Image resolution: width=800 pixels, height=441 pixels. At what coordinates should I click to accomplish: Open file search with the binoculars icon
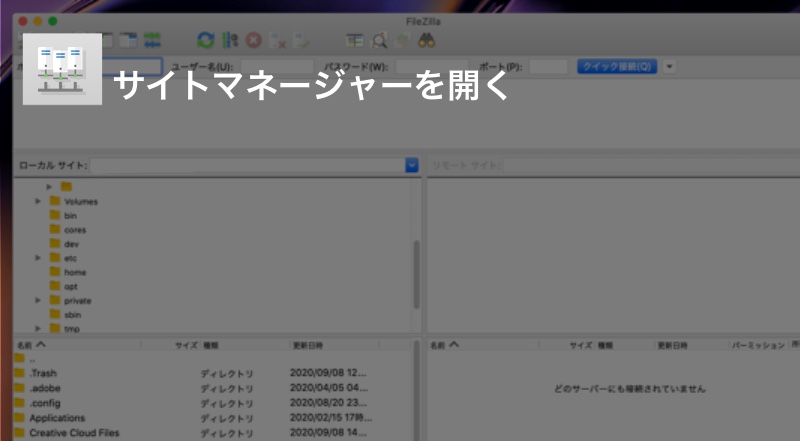pyautogui.click(x=427, y=40)
